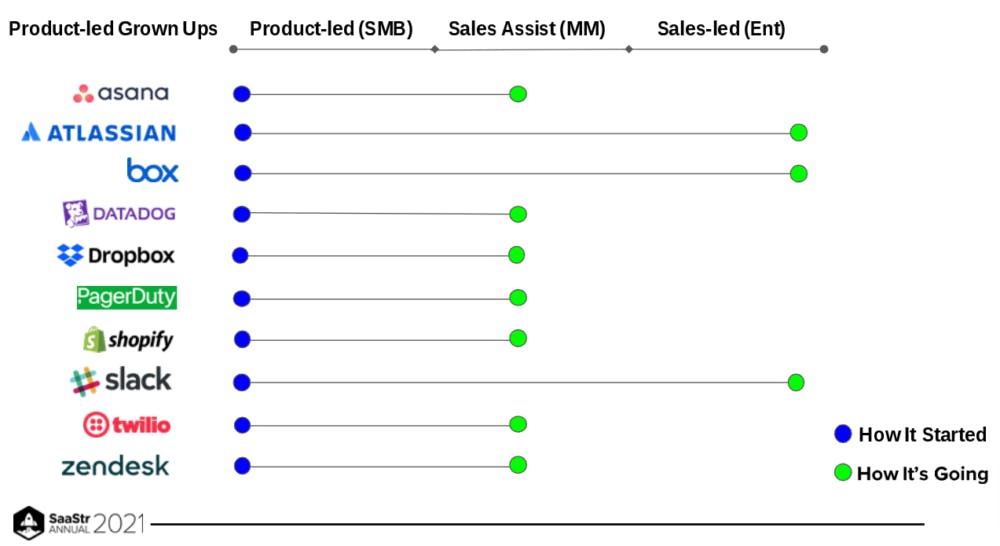This screenshot has width=1000, height=546.
Task: Click the green How It's Going legend dot
Action: pyautogui.click(x=842, y=473)
